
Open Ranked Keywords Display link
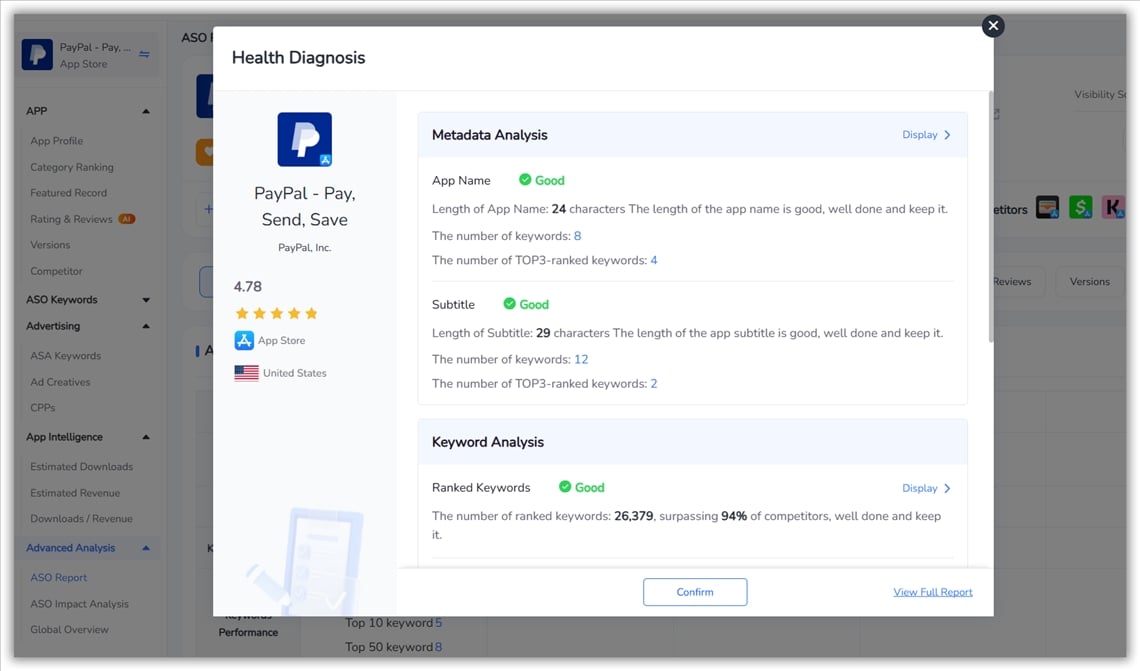926,488
